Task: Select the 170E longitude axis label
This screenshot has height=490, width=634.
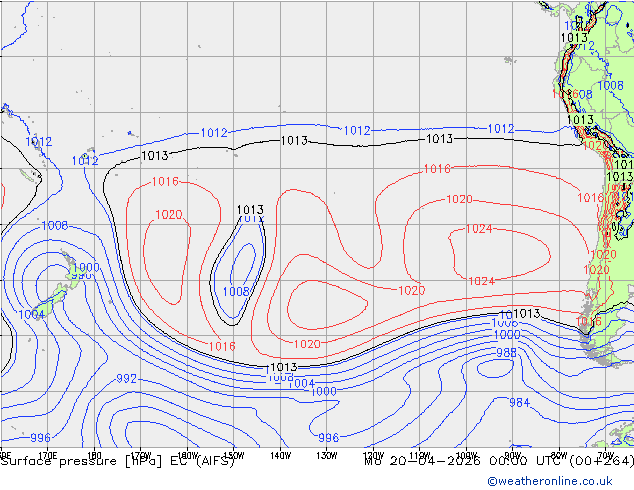Action: coord(48,456)
